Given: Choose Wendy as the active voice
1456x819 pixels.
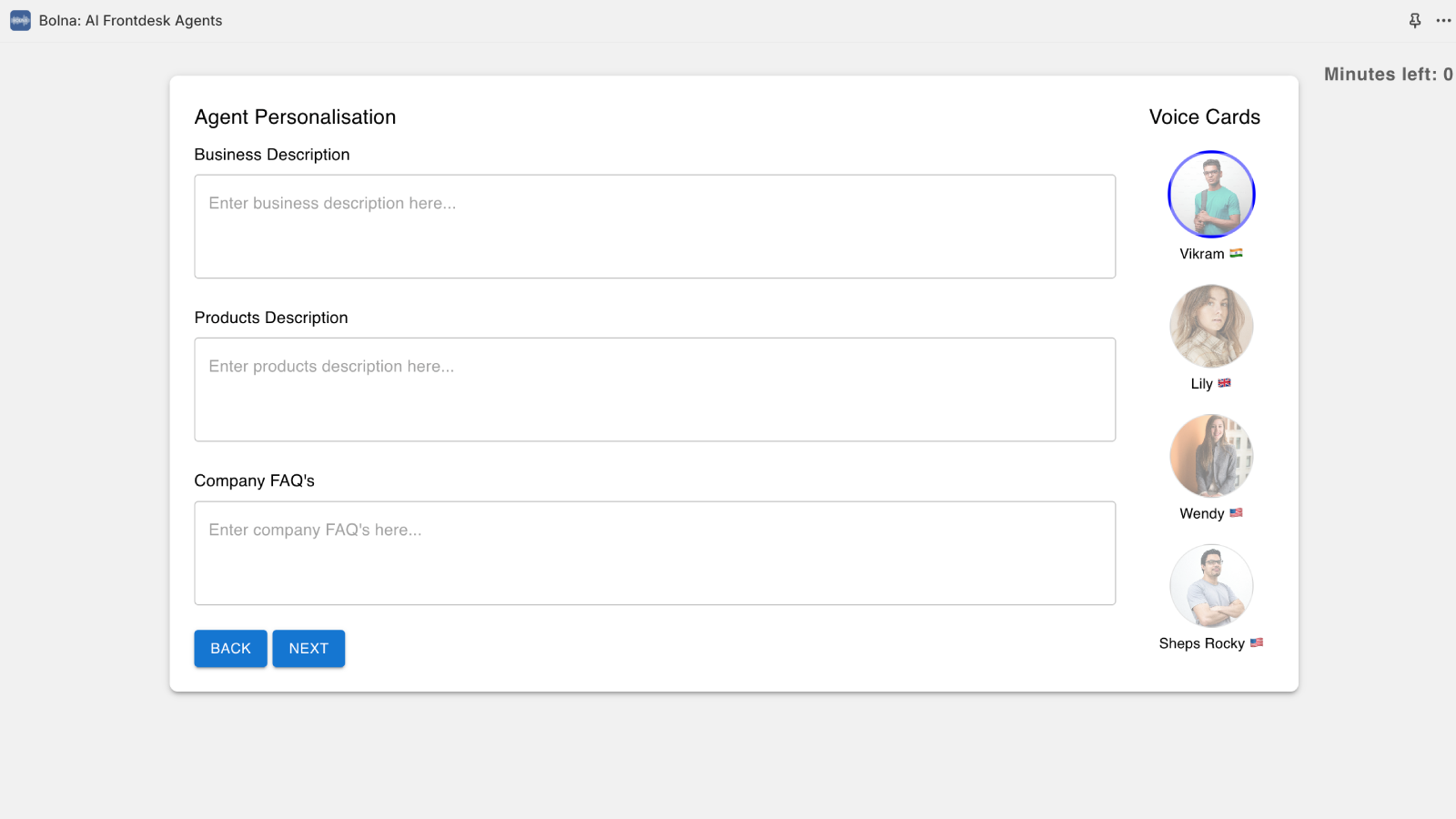Looking at the screenshot, I should pyautogui.click(x=1211, y=456).
